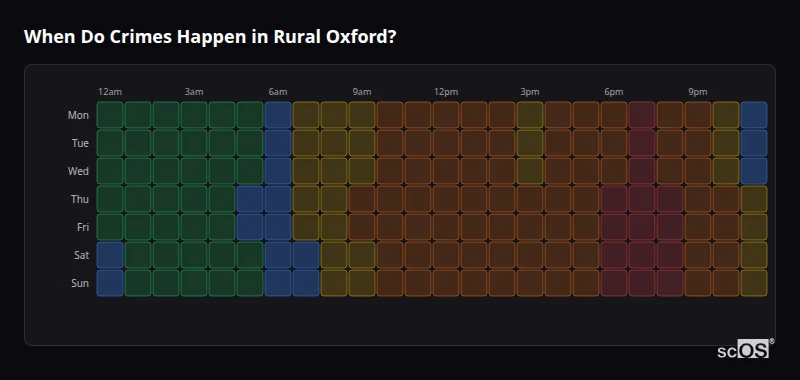Viewport: 800px width, 380px height.
Task: Click the Monday 9am yellow cell
Action: [x=362, y=115]
